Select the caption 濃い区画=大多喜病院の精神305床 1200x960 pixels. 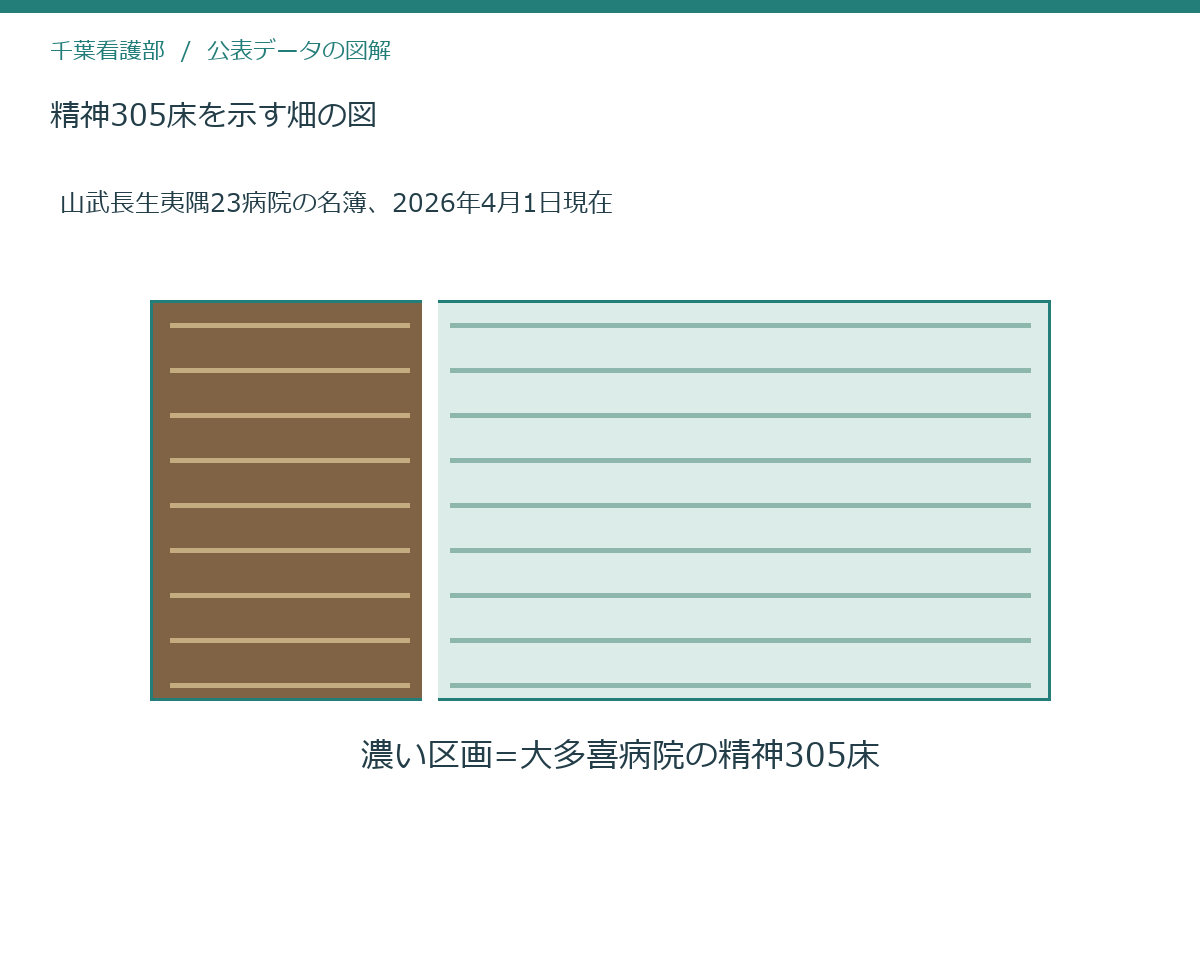[x=620, y=755]
